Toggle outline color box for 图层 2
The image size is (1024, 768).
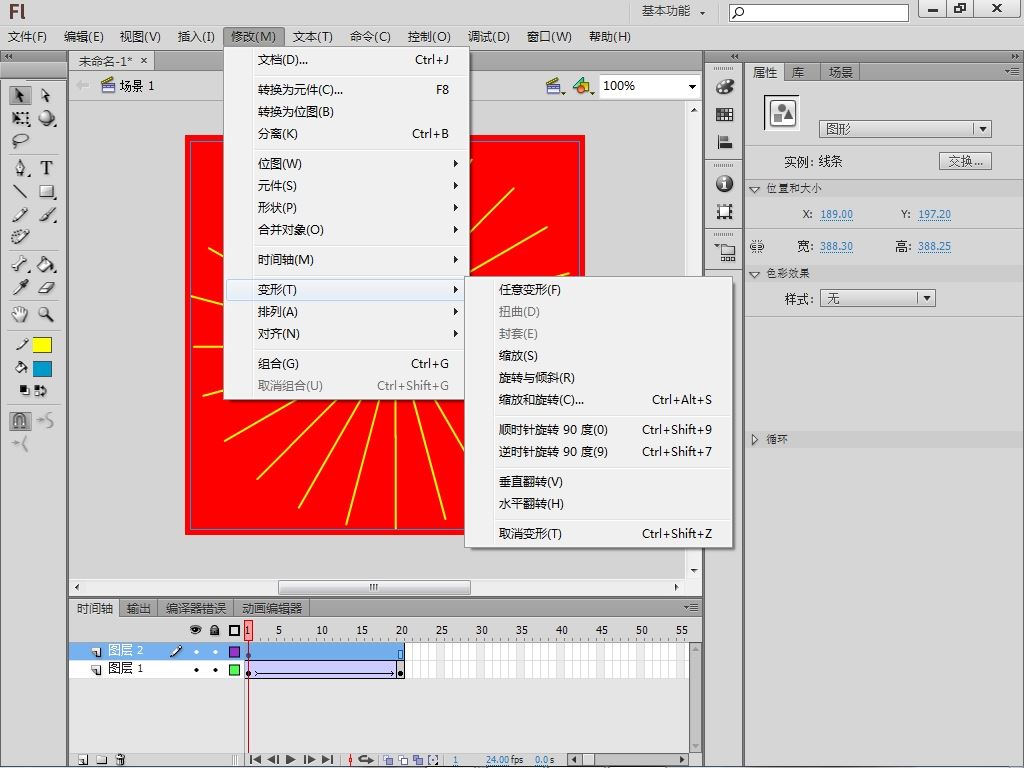point(234,651)
